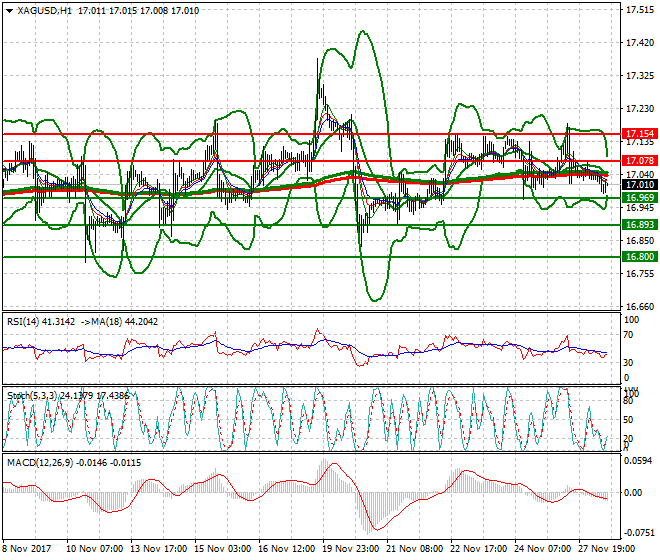This screenshot has height=560, width=660.
Task: Click the 15 Nov 03:00 time label
Action: point(222,549)
